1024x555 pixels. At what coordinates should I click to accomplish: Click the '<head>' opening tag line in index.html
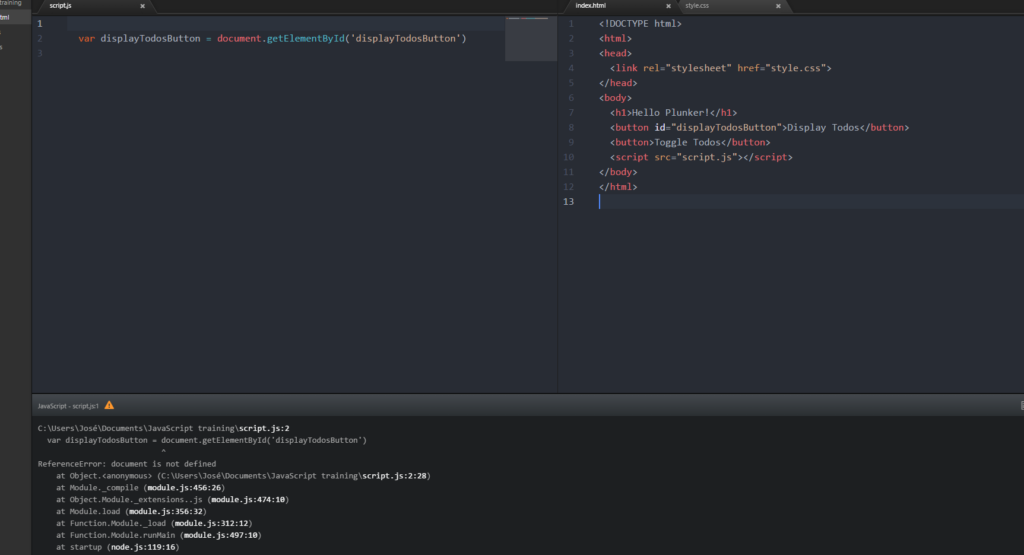tap(615, 54)
